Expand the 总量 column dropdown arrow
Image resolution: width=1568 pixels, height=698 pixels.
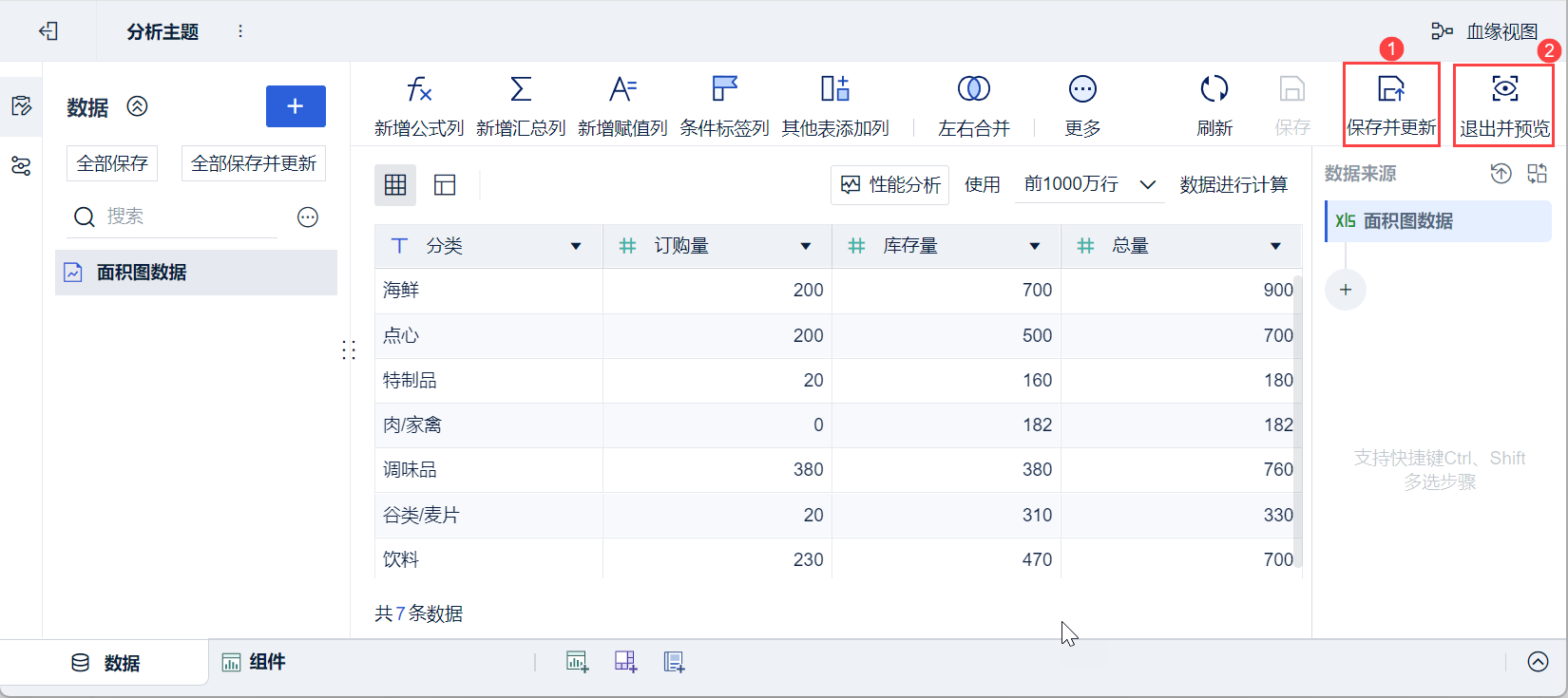[1275, 247]
